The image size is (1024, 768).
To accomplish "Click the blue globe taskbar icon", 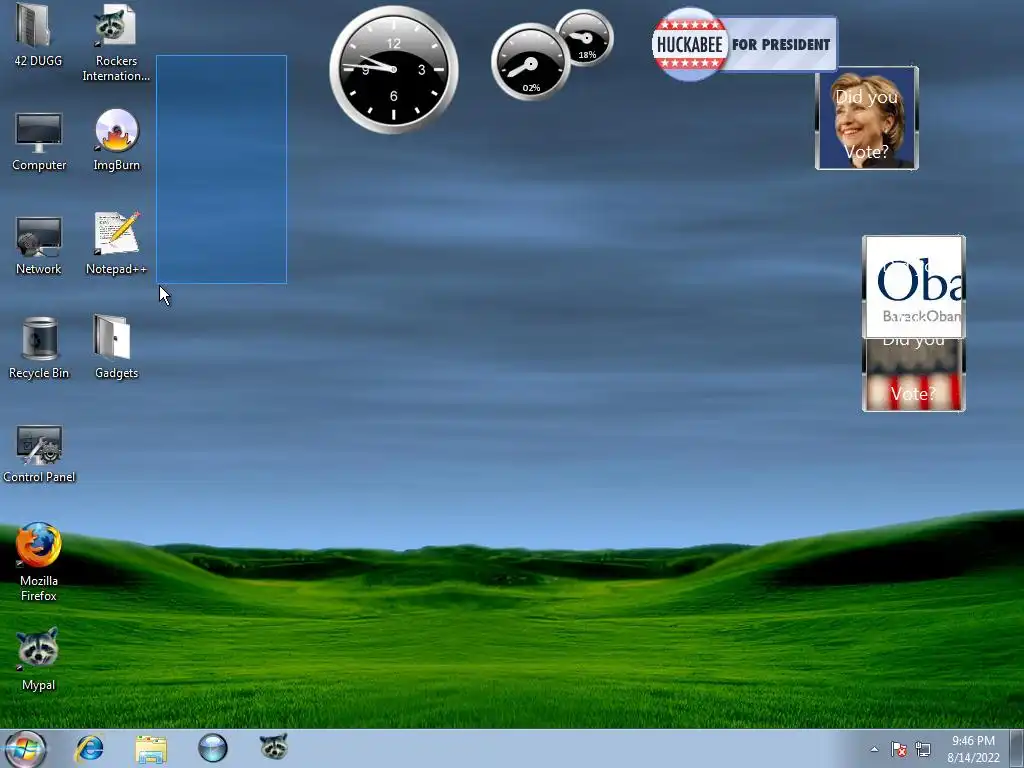I will click(x=213, y=748).
